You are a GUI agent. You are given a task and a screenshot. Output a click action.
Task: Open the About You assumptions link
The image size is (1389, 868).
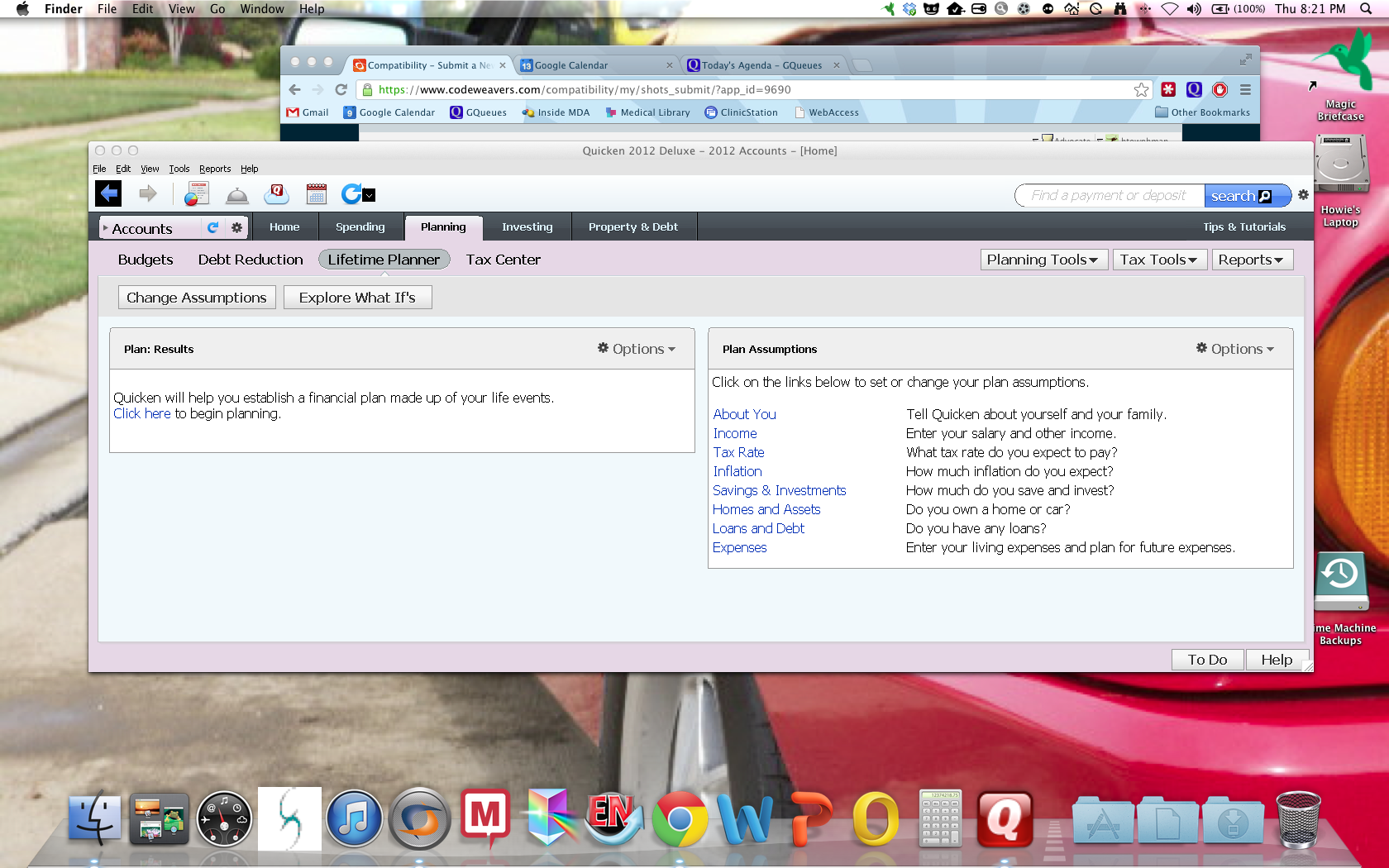pyautogui.click(x=744, y=414)
